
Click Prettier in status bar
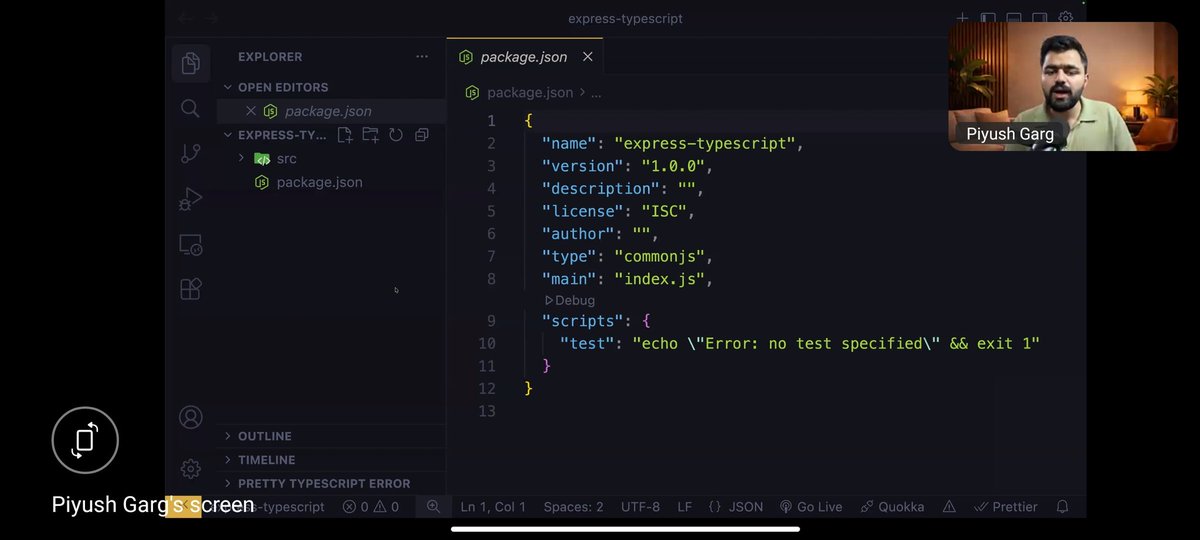[1006, 507]
